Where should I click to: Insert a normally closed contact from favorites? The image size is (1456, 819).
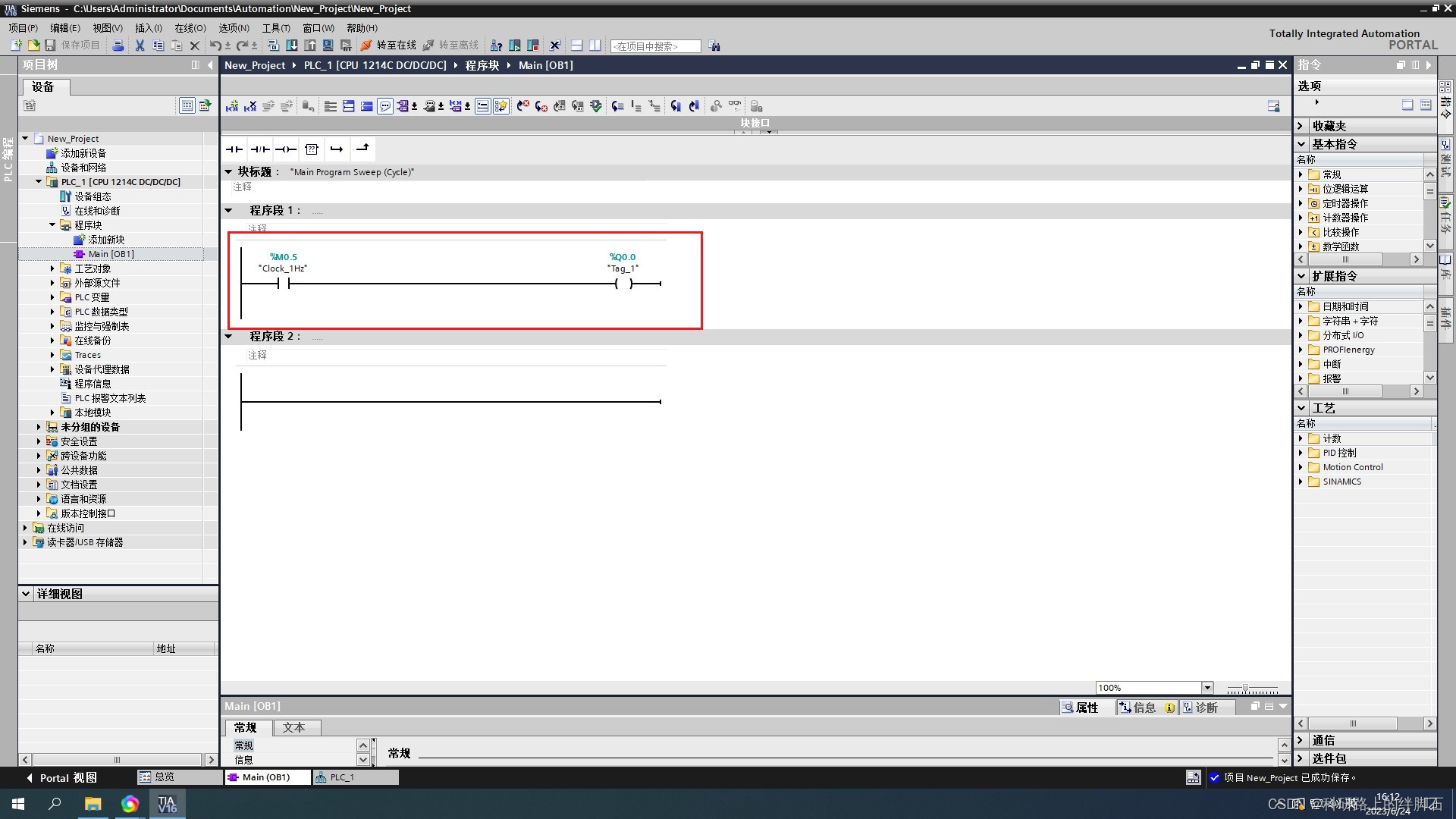260,149
